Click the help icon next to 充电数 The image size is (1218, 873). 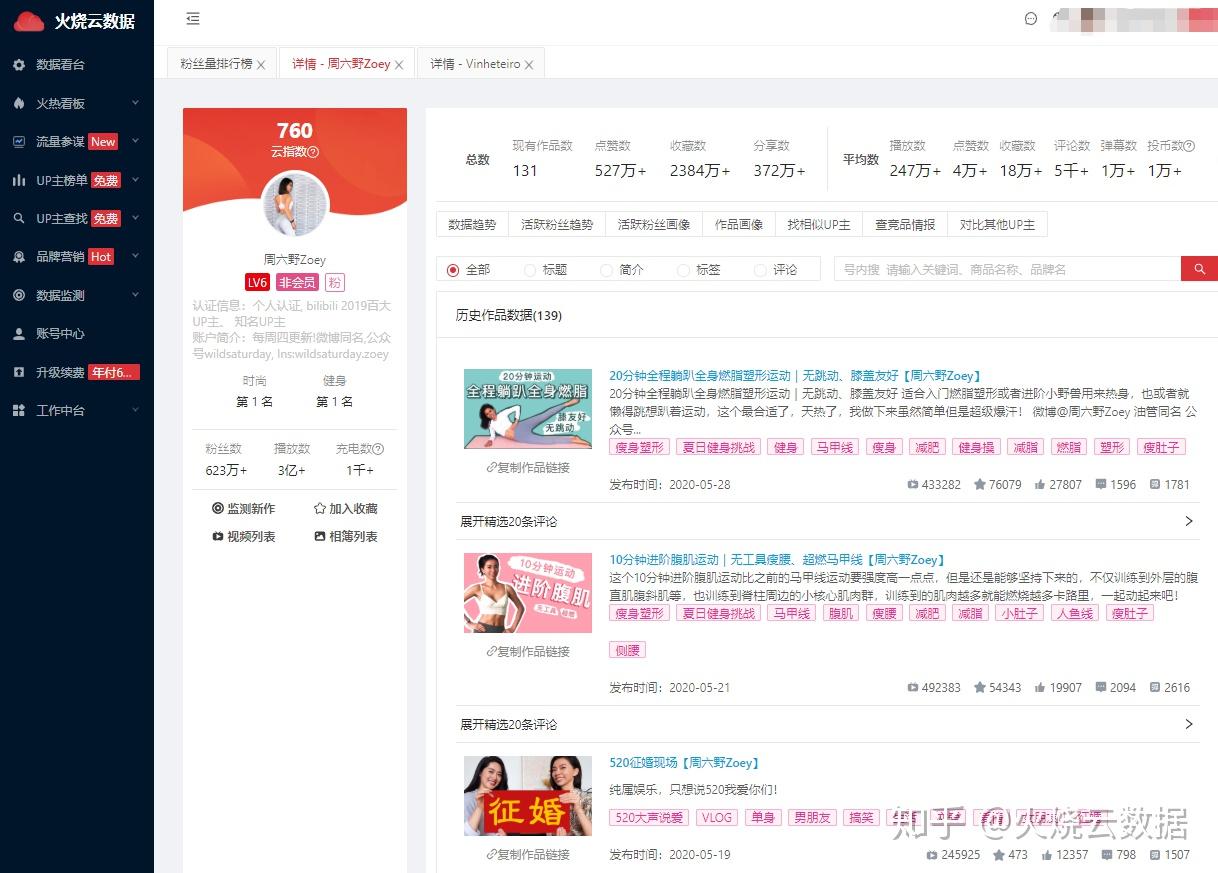[x=378, y=449]
